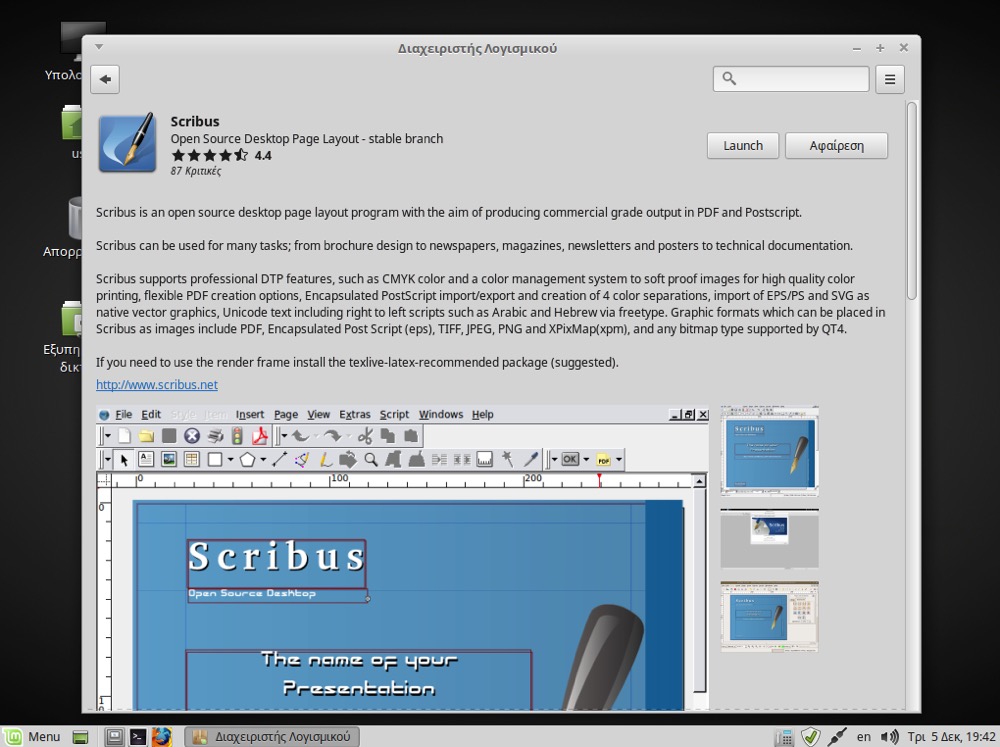
Task: Remove Scribus with the Αφαίρεση button
Action: (x=836, y=145)
